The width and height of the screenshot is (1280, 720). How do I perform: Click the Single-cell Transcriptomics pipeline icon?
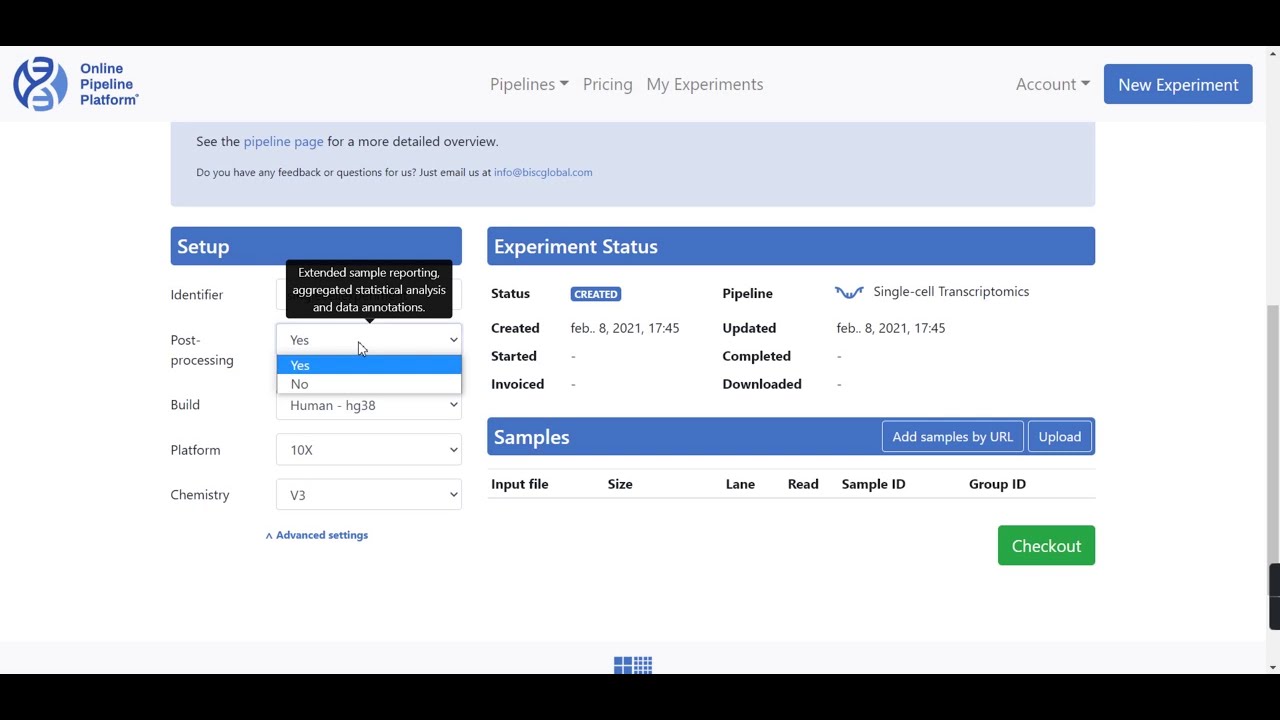[849, 292]
